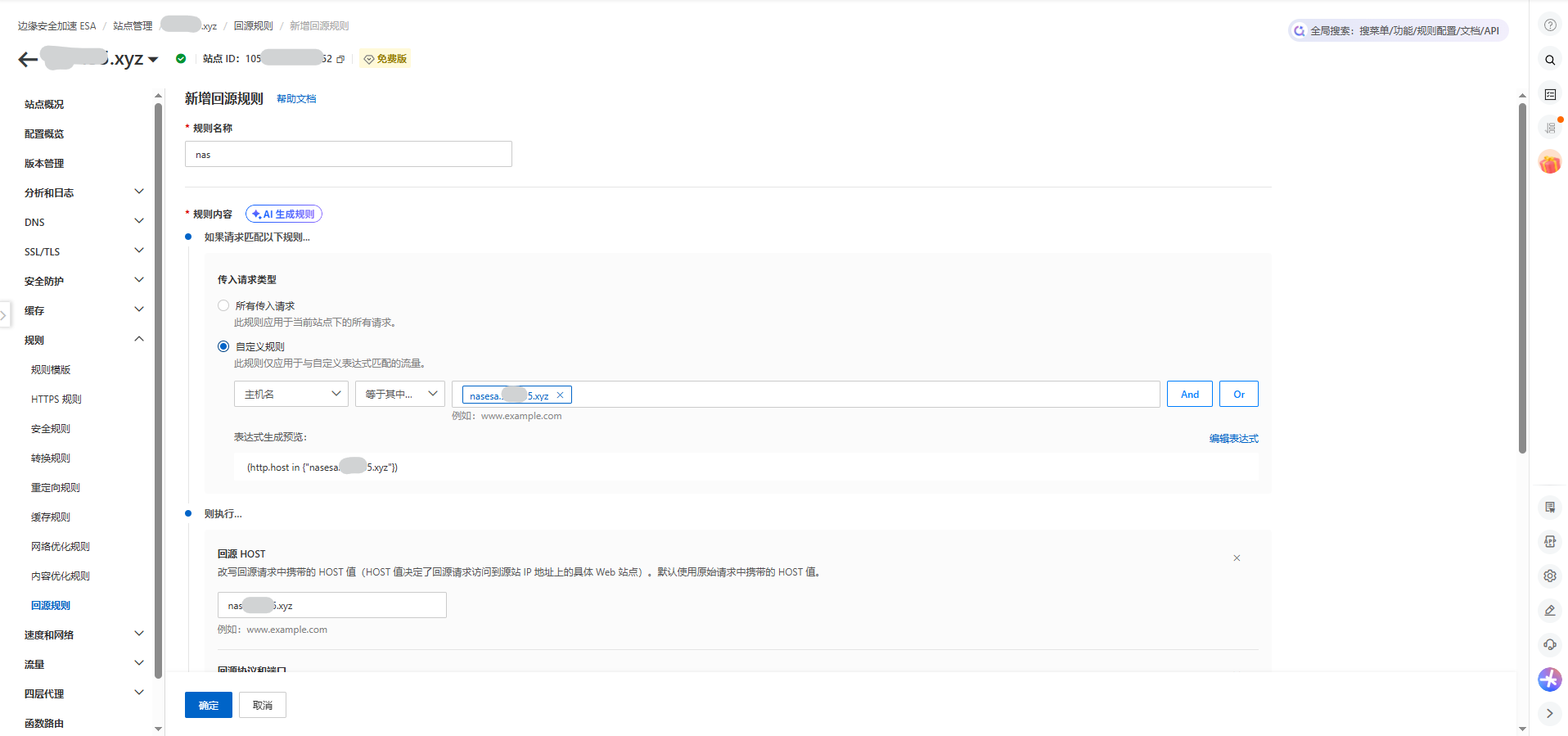This screenshot has height=736, width=1568.
Task: Focus the 全局搜索 global search box
Action: tap(1399, 30)
